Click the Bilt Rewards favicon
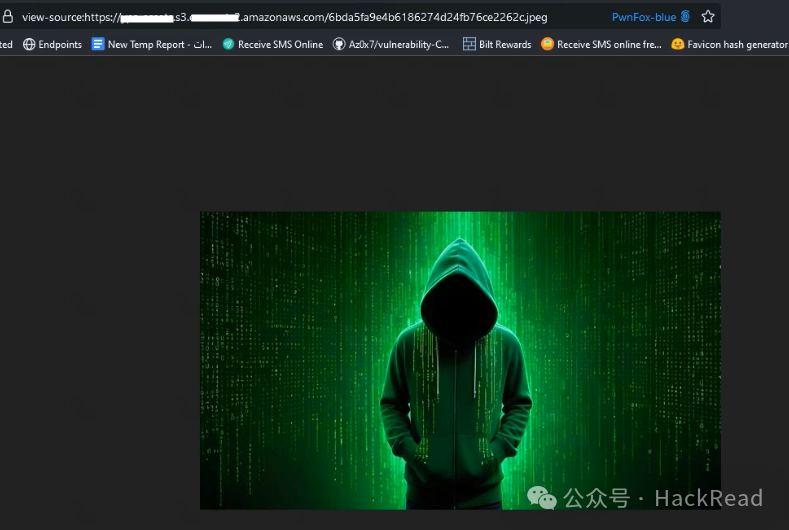 (x=469, y=44)
